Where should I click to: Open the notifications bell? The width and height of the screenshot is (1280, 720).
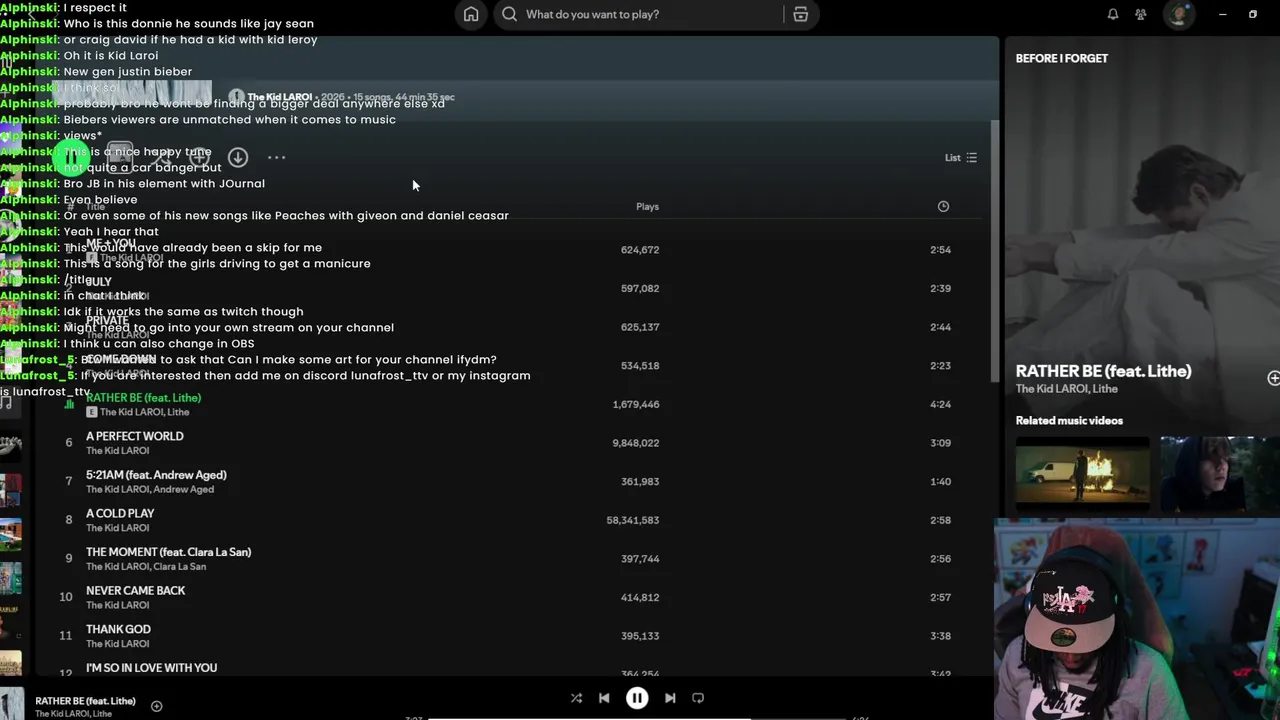[1112, 14]
